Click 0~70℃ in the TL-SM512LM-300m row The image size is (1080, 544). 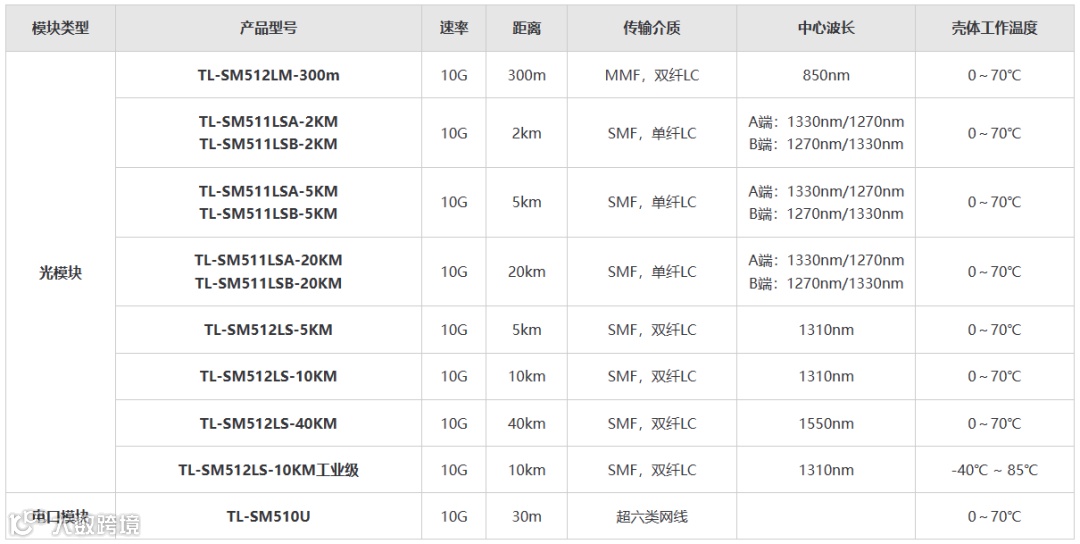995,75
